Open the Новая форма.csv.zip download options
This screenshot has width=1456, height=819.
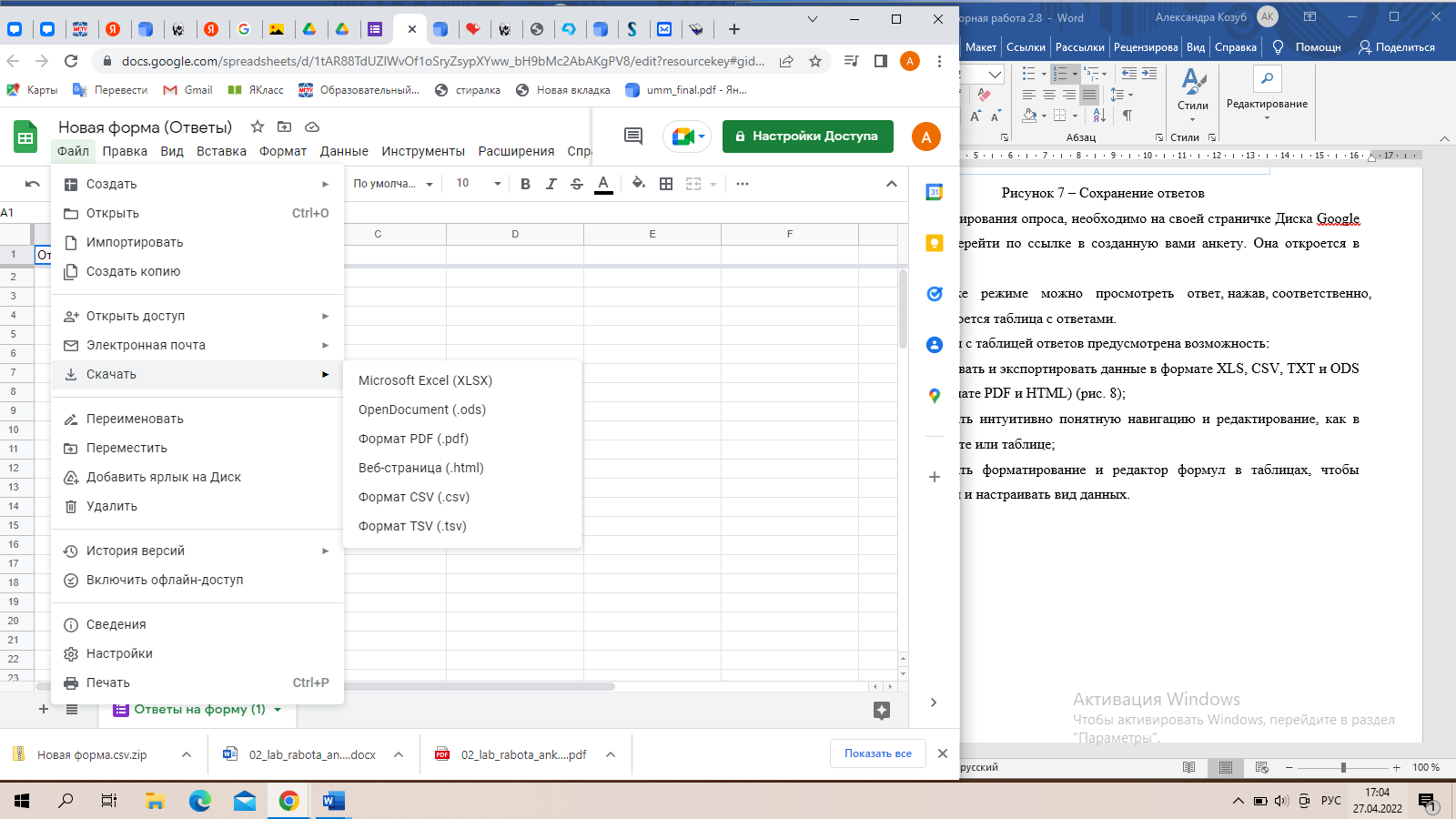coord(187,754)
